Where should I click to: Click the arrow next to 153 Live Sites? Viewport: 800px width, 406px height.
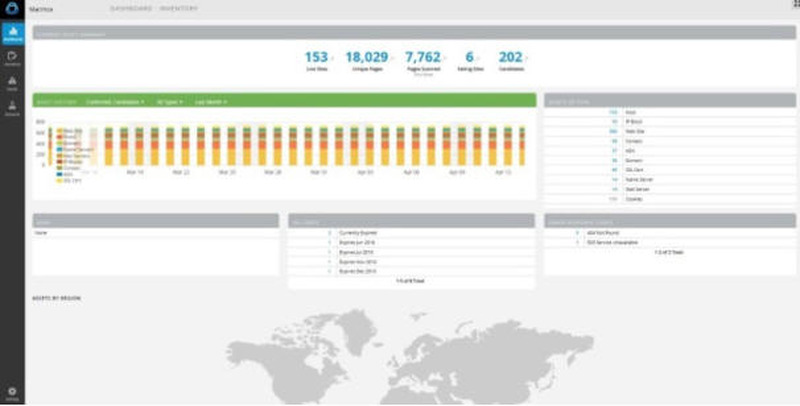pos(335,57)
